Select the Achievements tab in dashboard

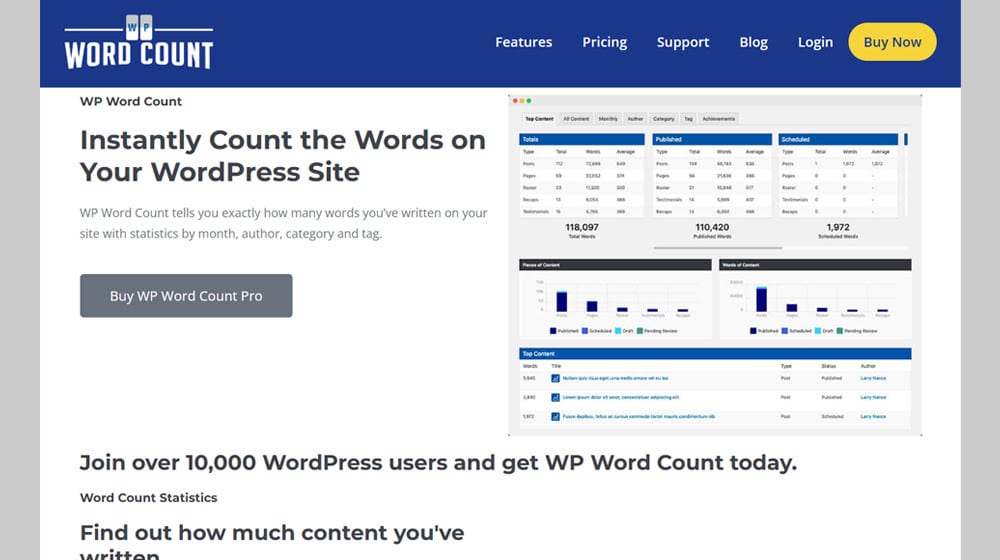[x=719, y=119]
